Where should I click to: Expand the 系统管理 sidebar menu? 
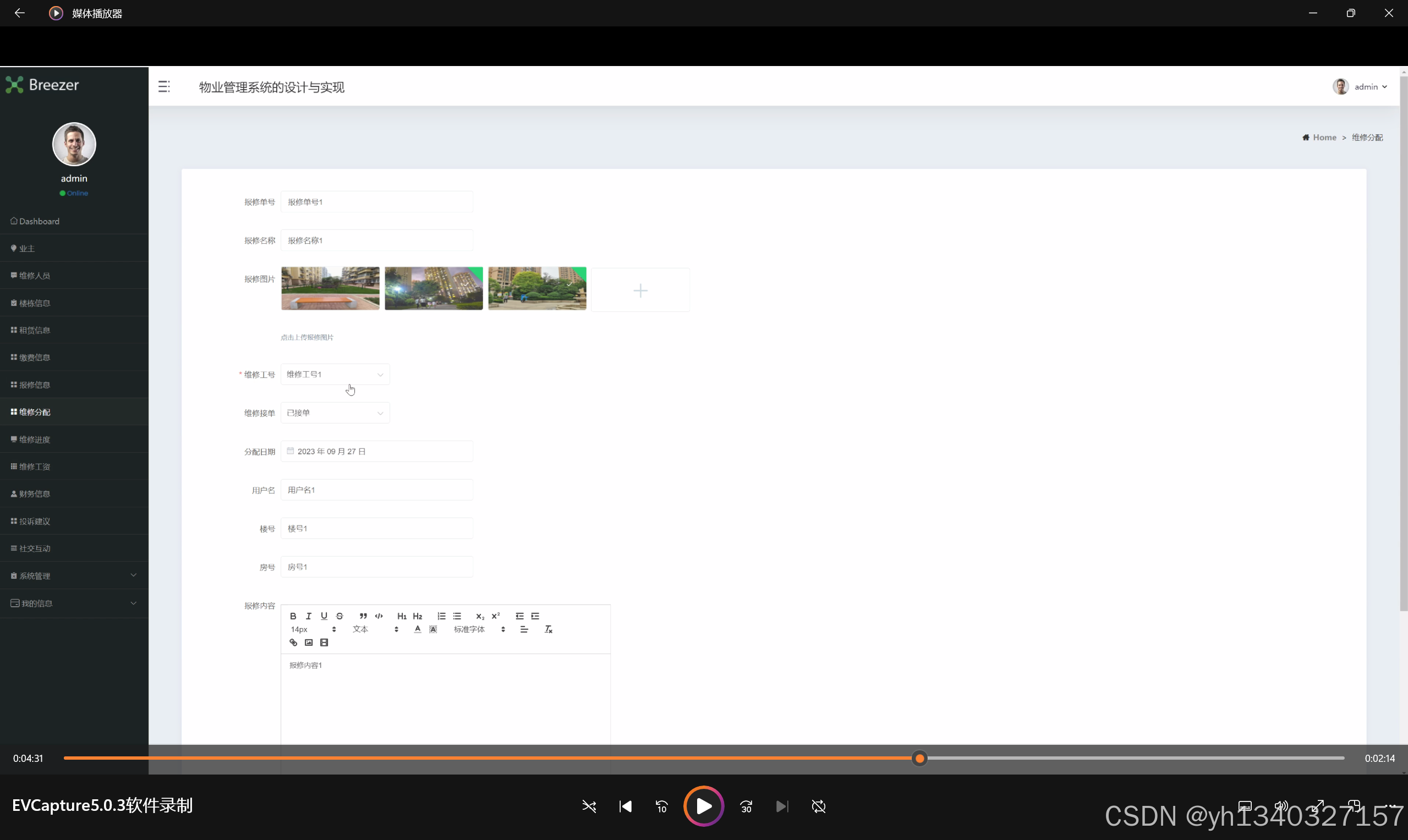coord(74,575)
